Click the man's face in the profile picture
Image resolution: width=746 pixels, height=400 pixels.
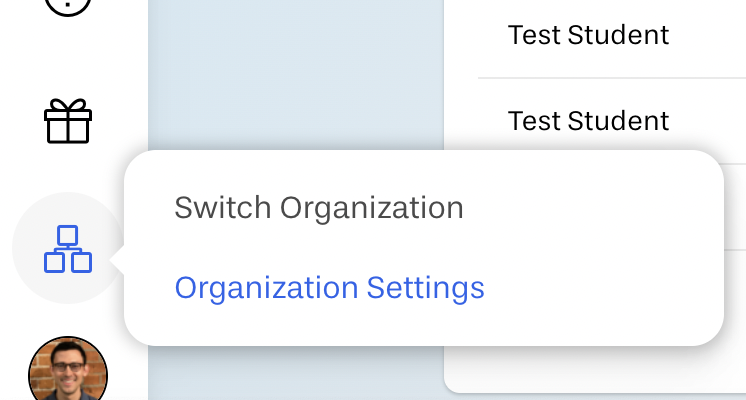(68, 366)
